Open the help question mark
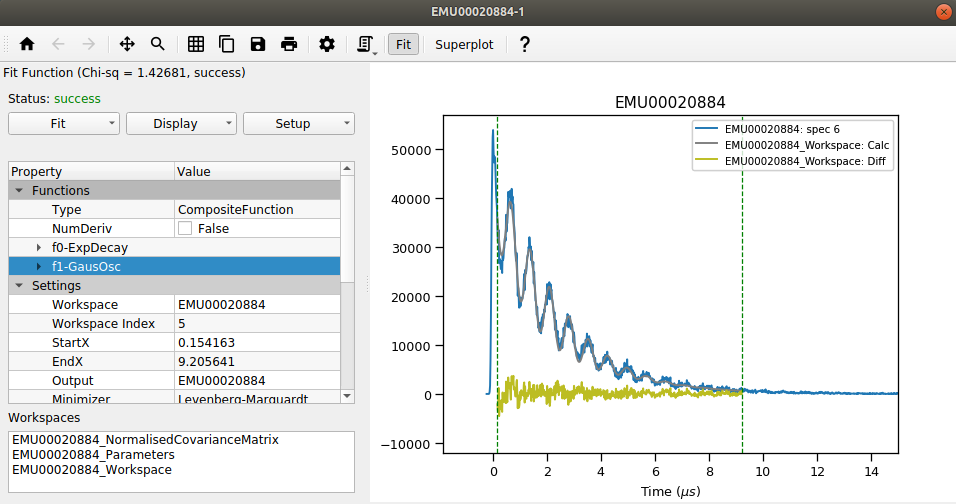The height and width of the screenshot is (504, 956). click(524, 44)
